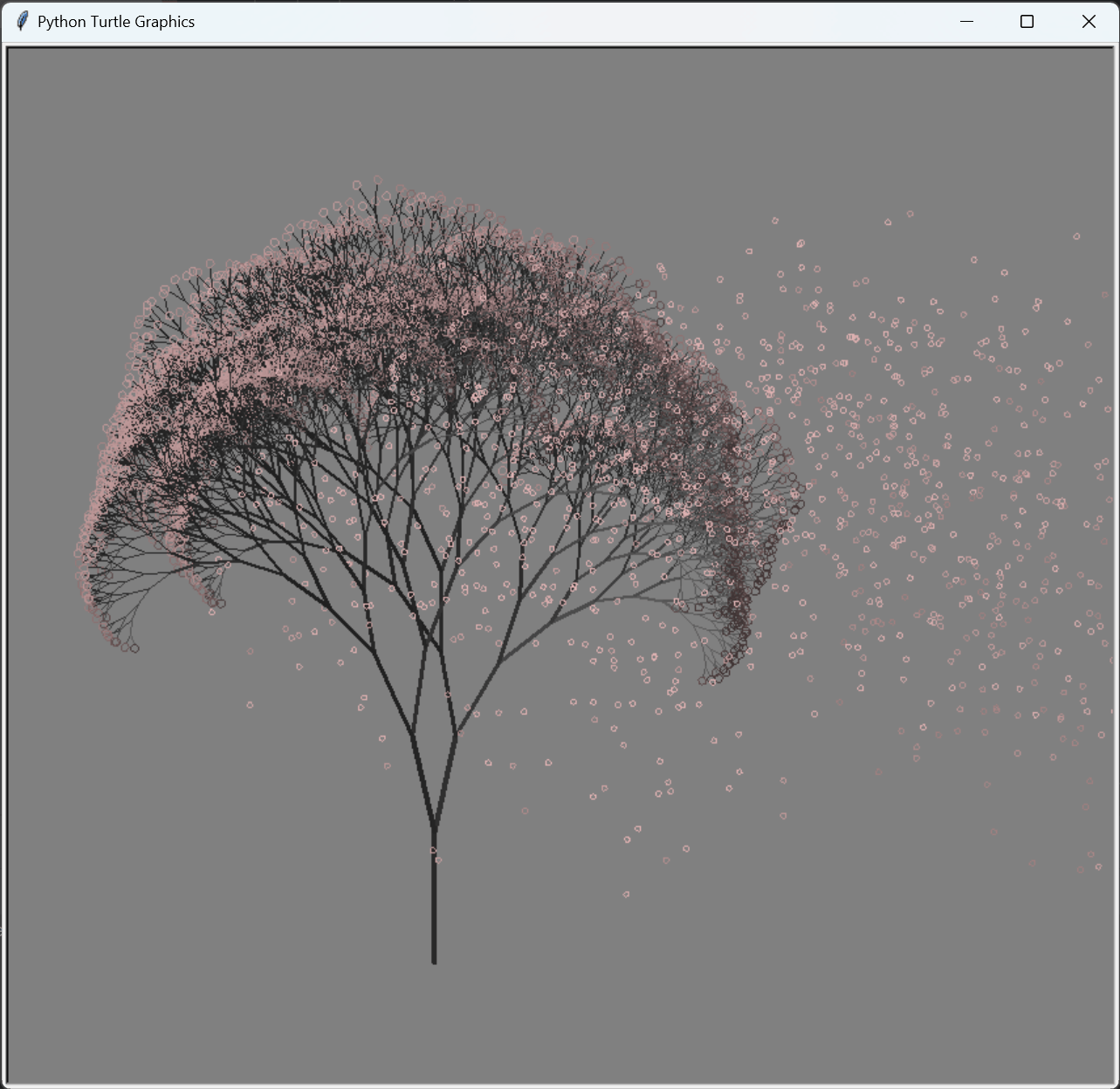Click the lowest right-side drooping branch tip
Viewport: 1120px width, 1089px height.
703,681
